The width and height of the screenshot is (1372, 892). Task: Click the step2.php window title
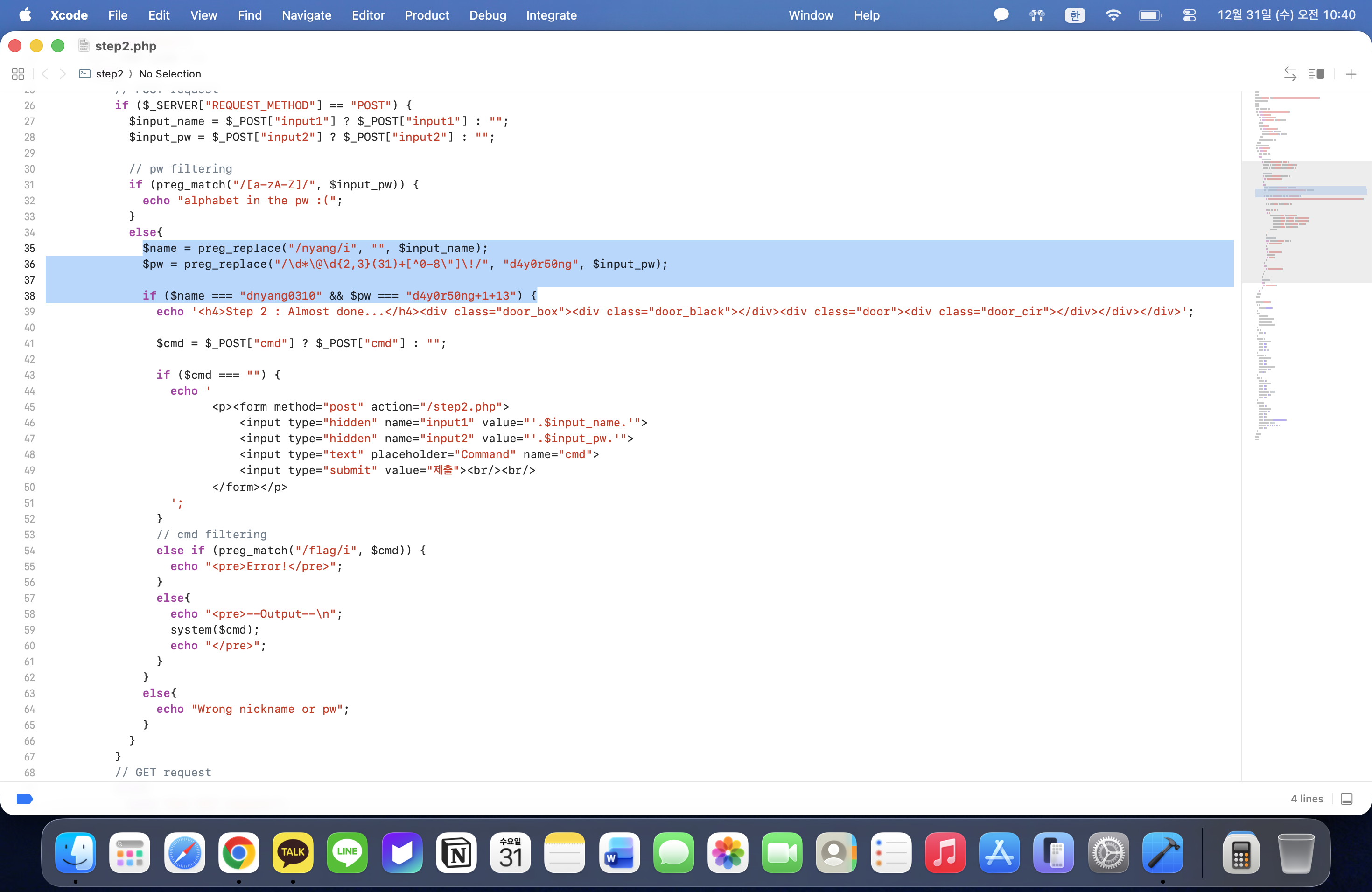click(126, 46)
